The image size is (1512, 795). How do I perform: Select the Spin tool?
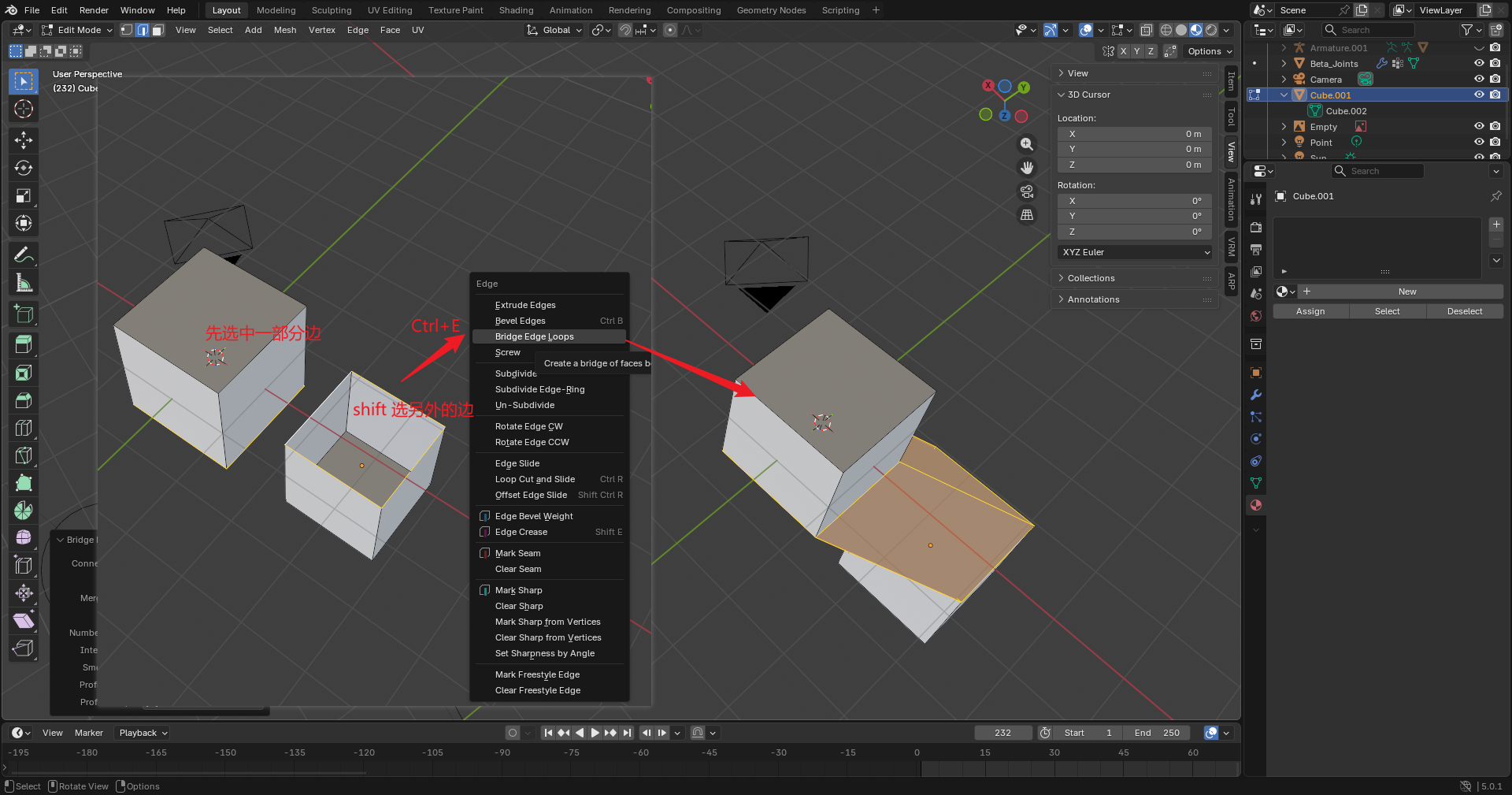click(x=24, y=511)
